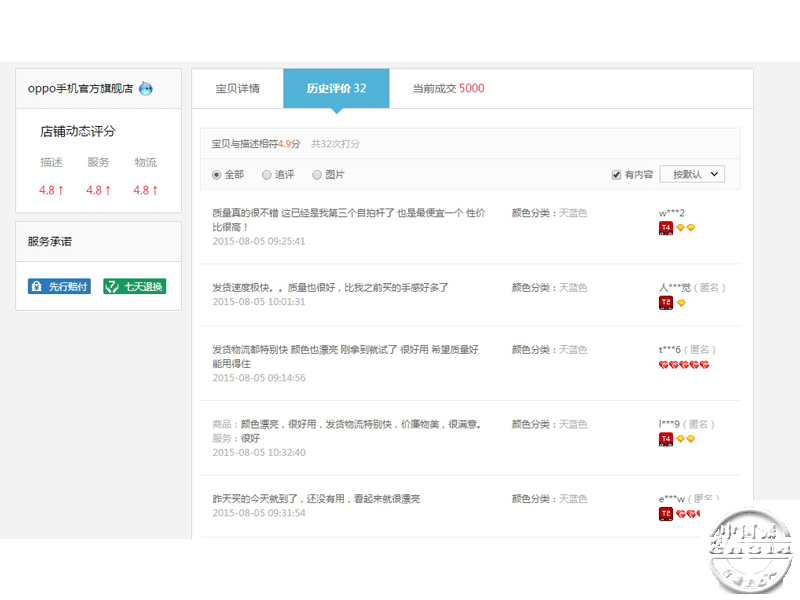Click the red hearts rating of t***6
Viewport: 800px width, 600px height.
tap(684, 365)
